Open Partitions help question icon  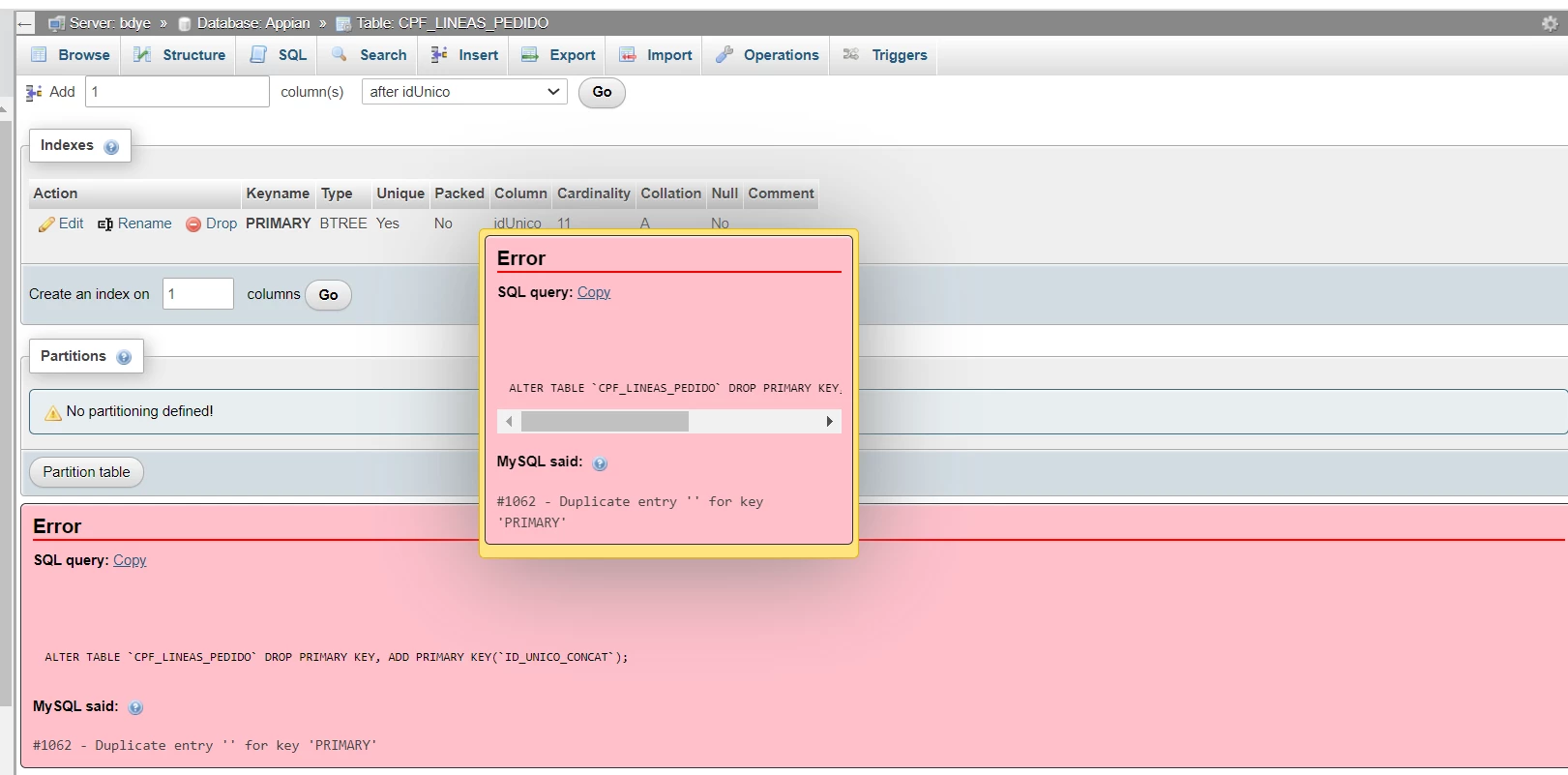pyautogui.click(x=124, y=357)
